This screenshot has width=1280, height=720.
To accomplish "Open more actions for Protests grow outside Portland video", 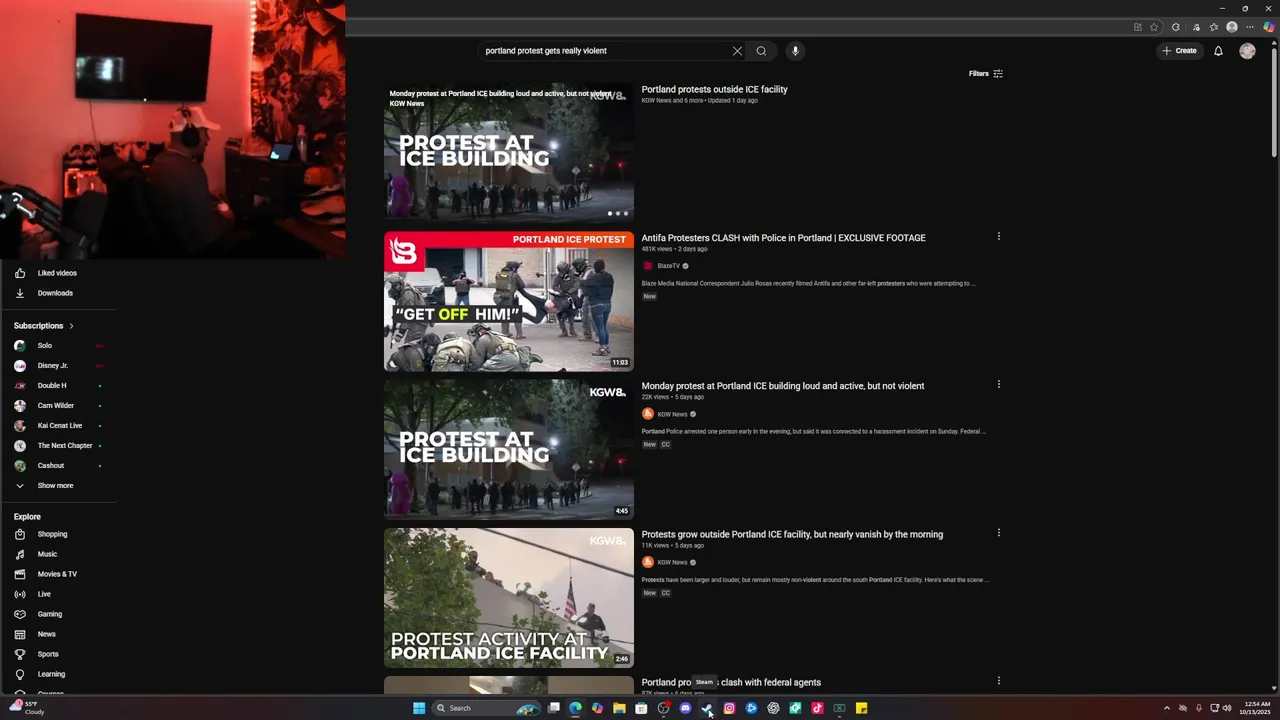I will coord(998,533).
